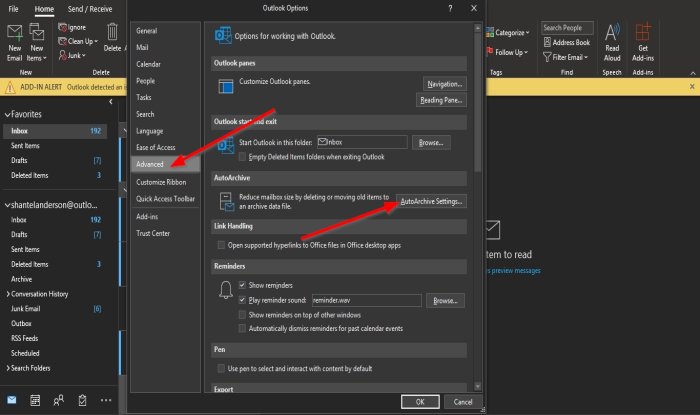Click OK in Outlook Options

420,402
